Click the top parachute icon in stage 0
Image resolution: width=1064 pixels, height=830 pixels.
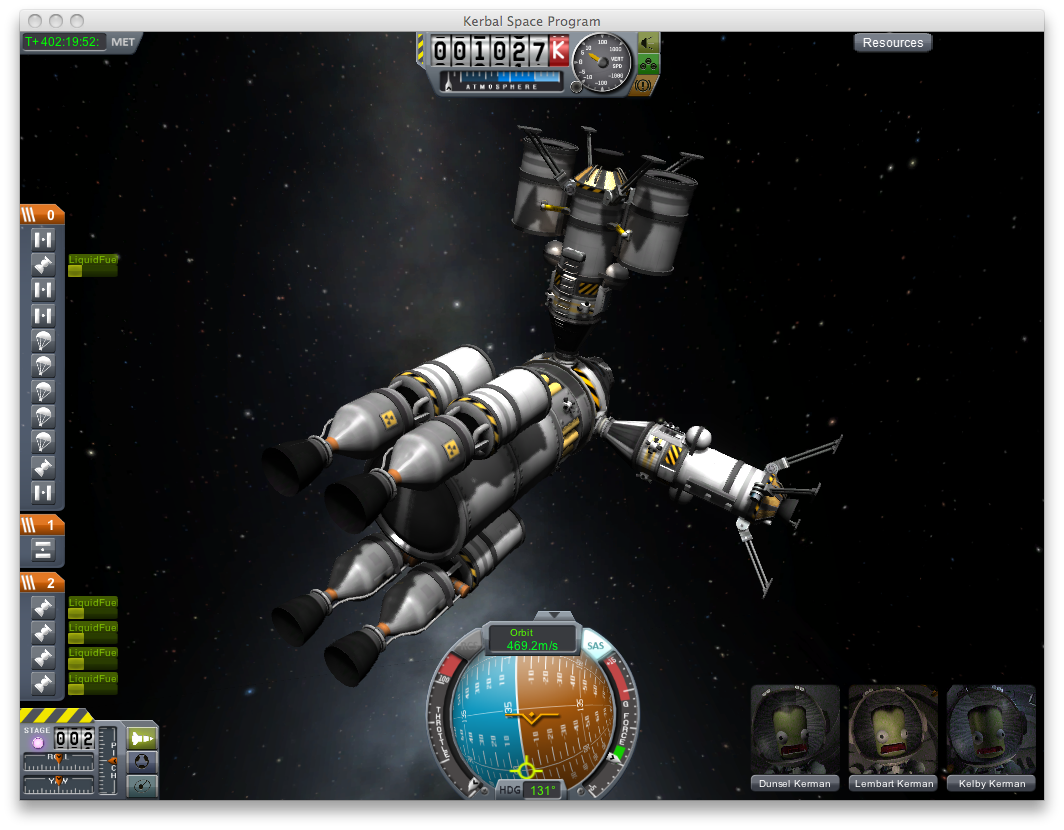(43, 341)
